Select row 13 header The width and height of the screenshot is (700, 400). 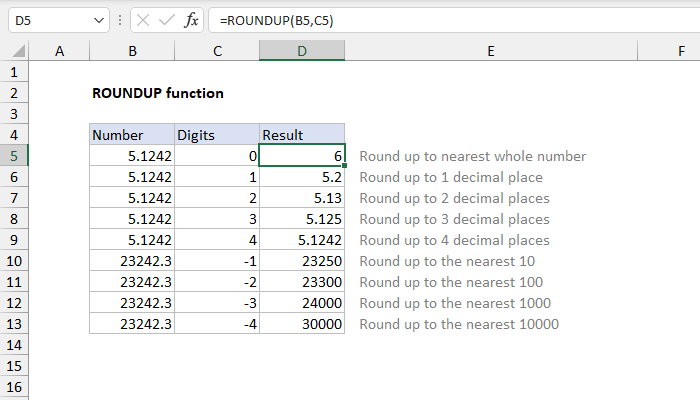point(14,324)
